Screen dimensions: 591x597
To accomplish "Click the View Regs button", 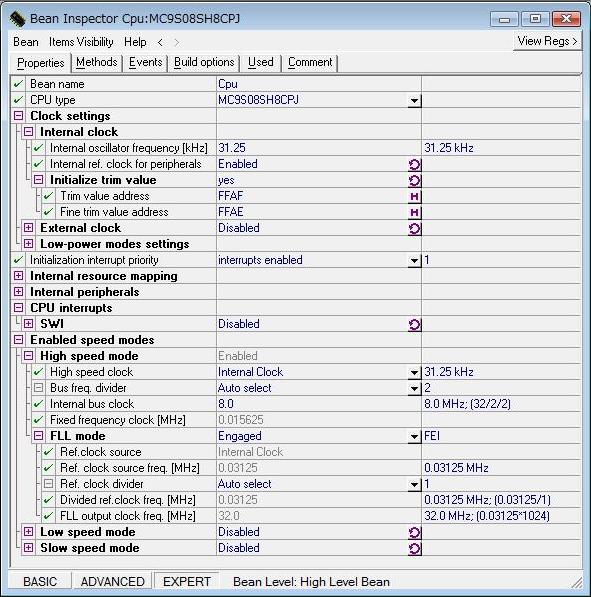I will coord(547,41).
